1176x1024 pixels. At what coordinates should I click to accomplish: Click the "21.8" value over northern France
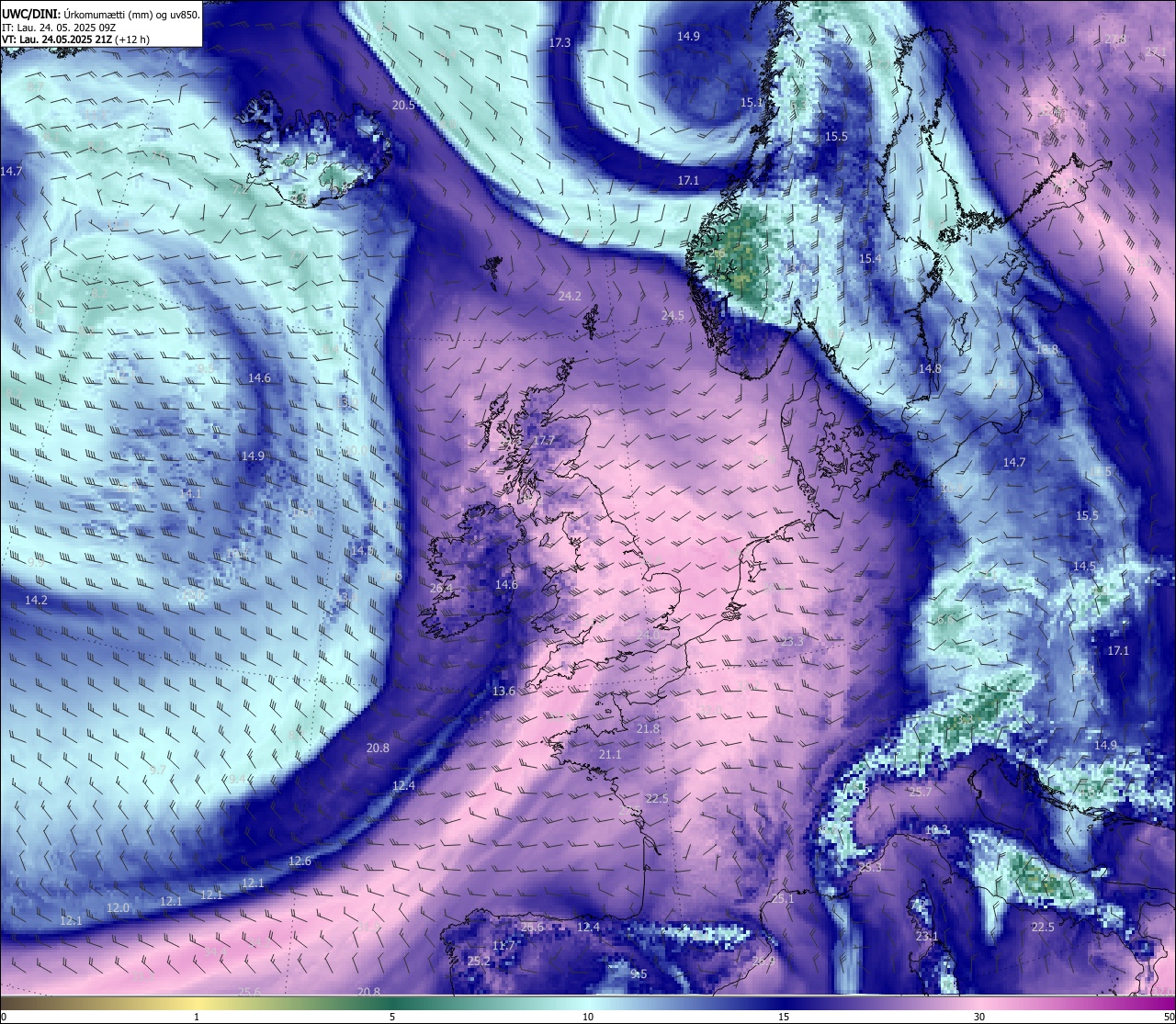648,729
